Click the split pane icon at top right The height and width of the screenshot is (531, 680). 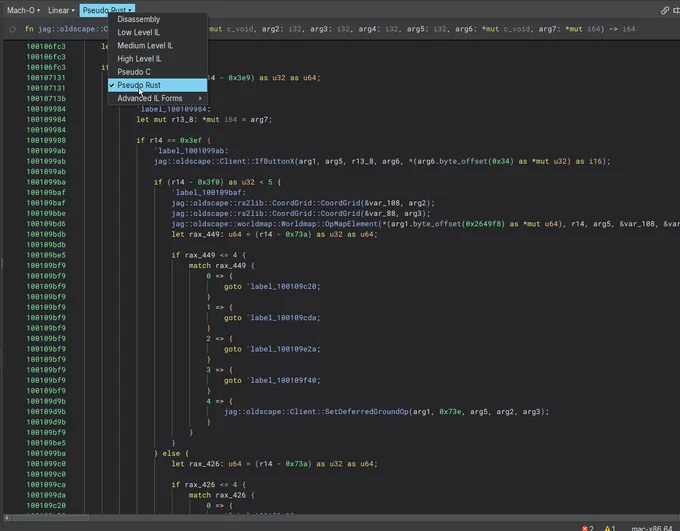677,10
